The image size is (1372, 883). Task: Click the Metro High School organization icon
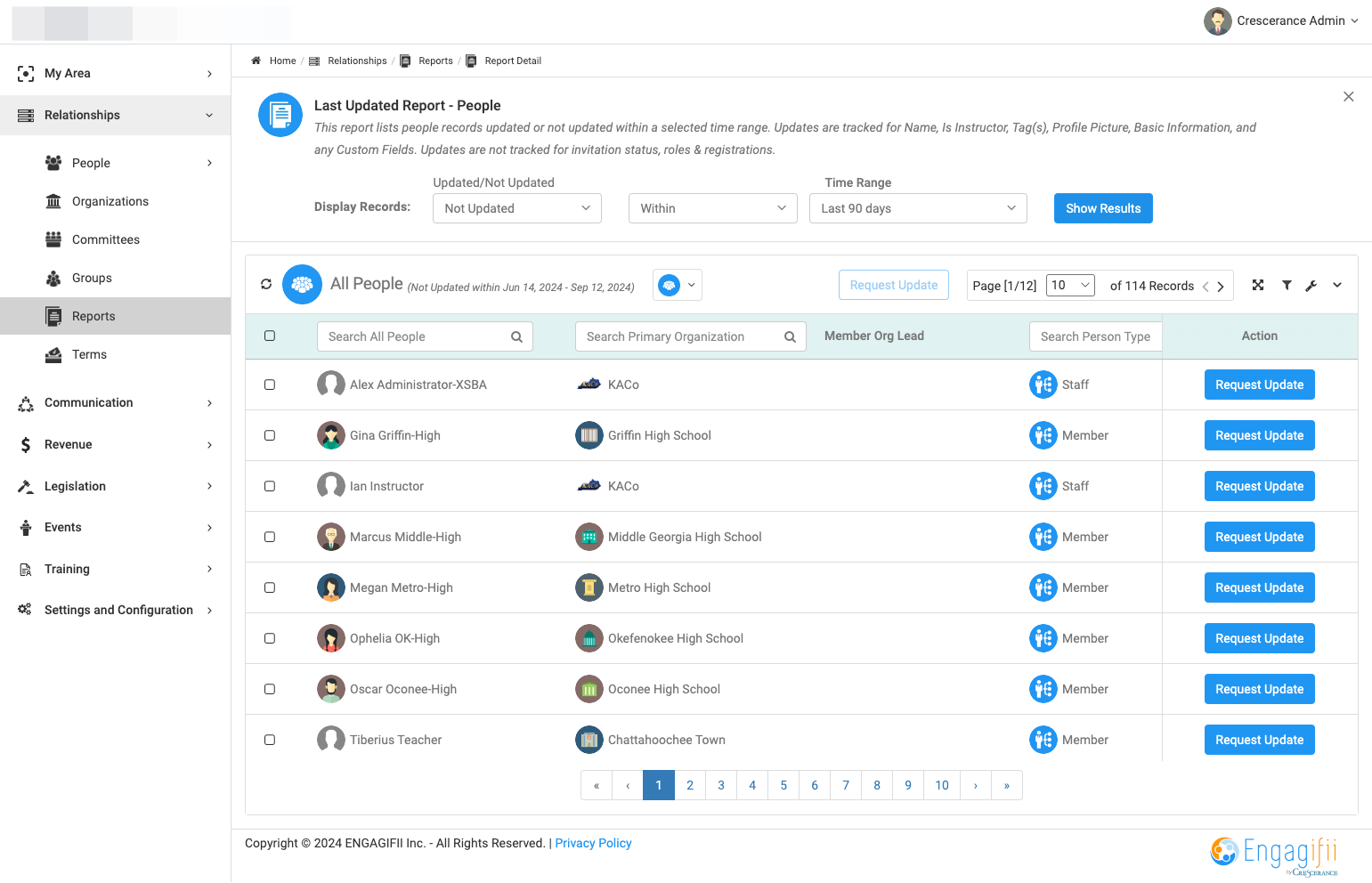click(589, 587)
